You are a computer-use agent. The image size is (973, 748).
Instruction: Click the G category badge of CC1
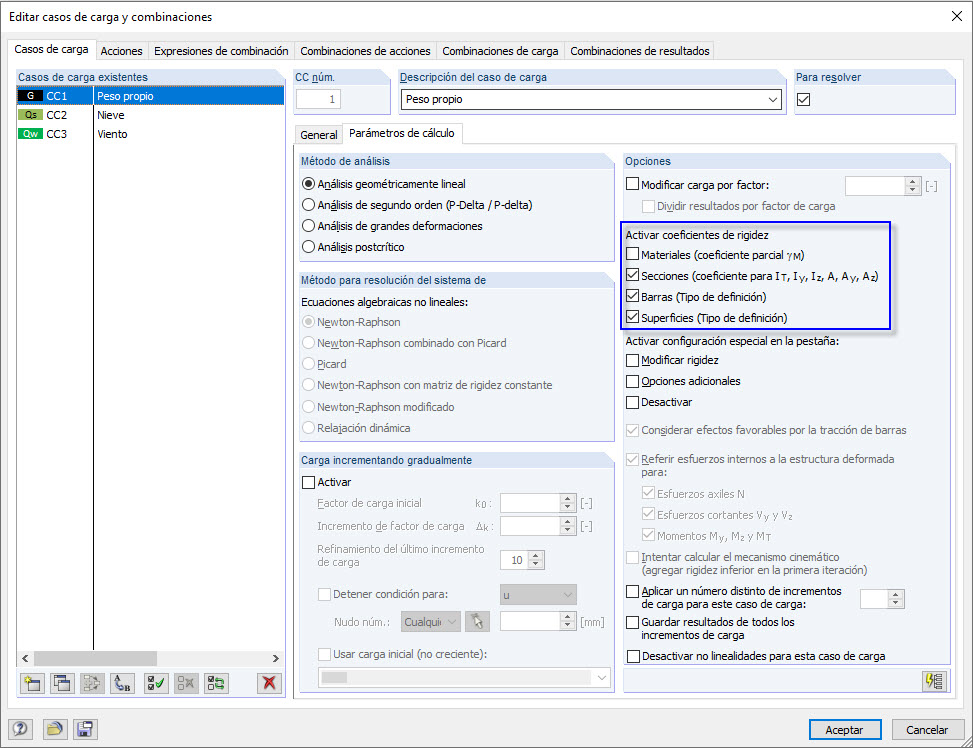30,96
